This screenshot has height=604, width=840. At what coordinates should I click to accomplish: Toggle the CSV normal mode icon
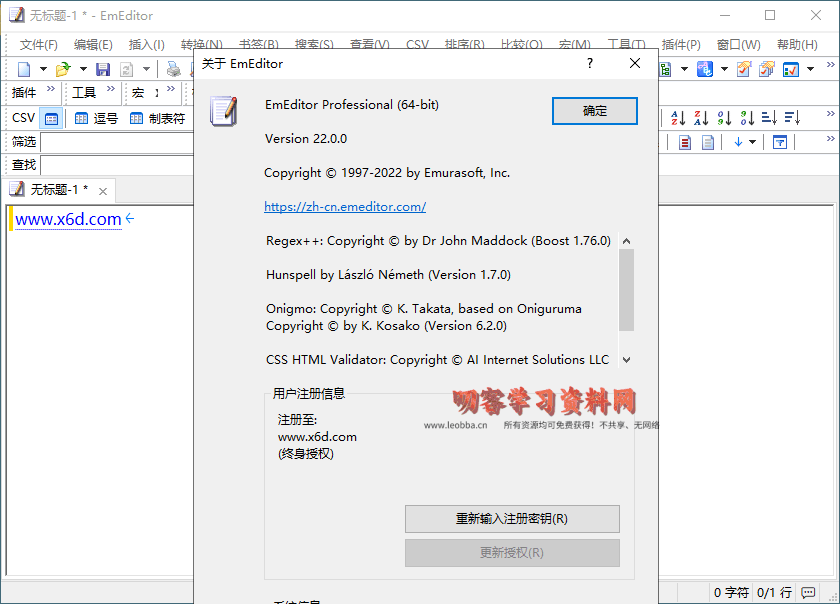pyautogui.click(x=51, y=118)
